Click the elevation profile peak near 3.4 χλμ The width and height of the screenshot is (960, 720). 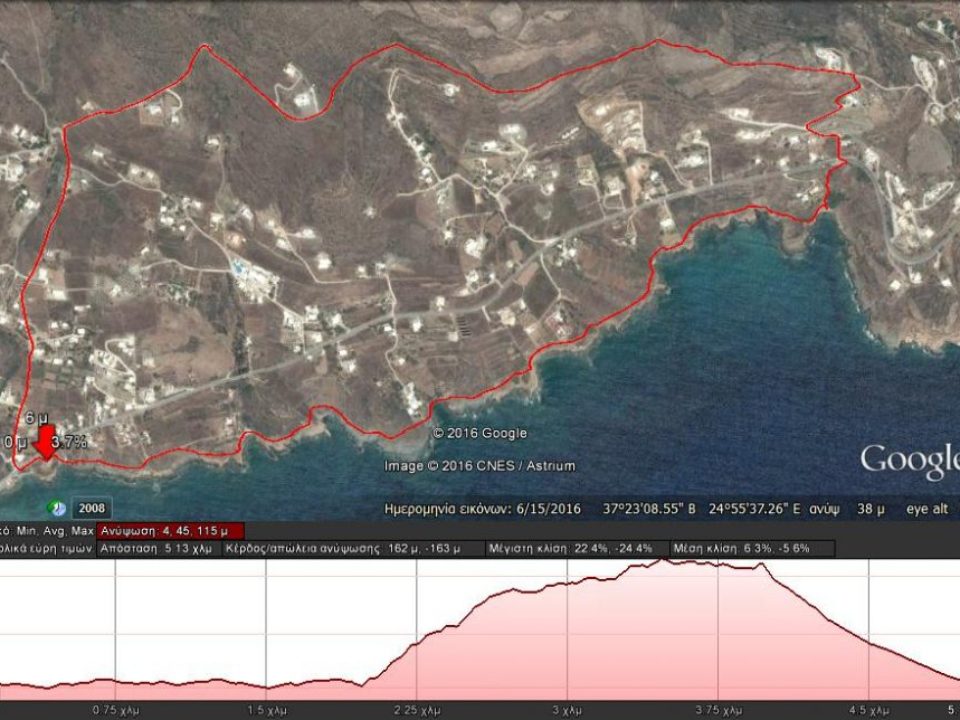pyautogui.click(x=662, y=560)
